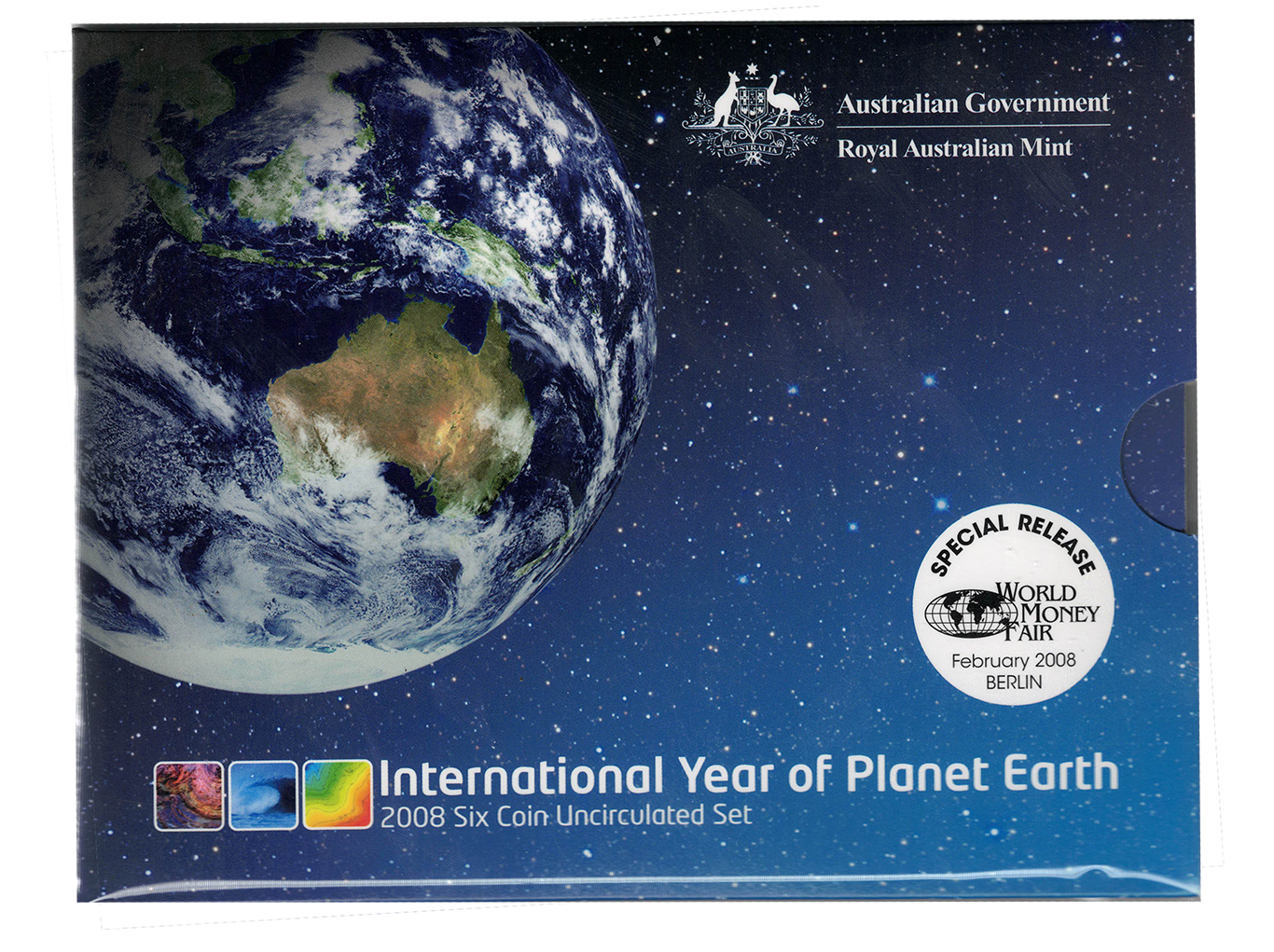Viewport: 1274px width, 952px height.
Task: Click the 'Australian Government' text
Action: tap(973, 103)
